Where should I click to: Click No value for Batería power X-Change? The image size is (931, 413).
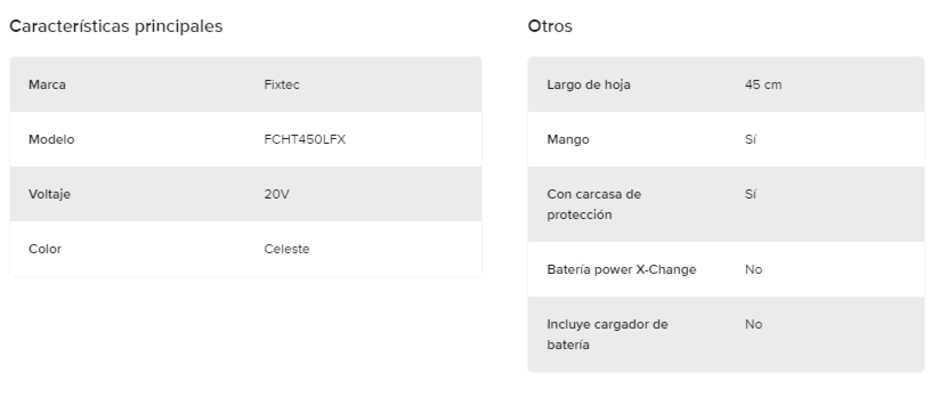[x=754, y=270]
